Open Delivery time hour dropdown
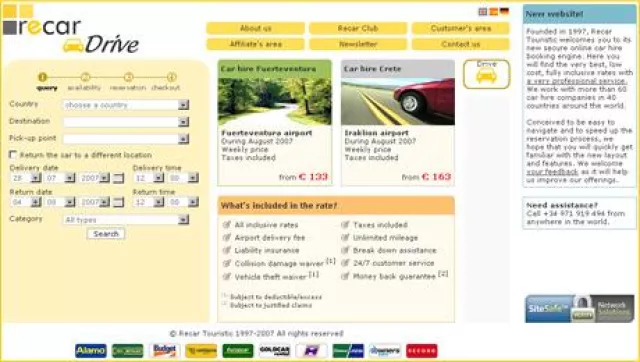This screenshot has width=640, height=362. 149,178
